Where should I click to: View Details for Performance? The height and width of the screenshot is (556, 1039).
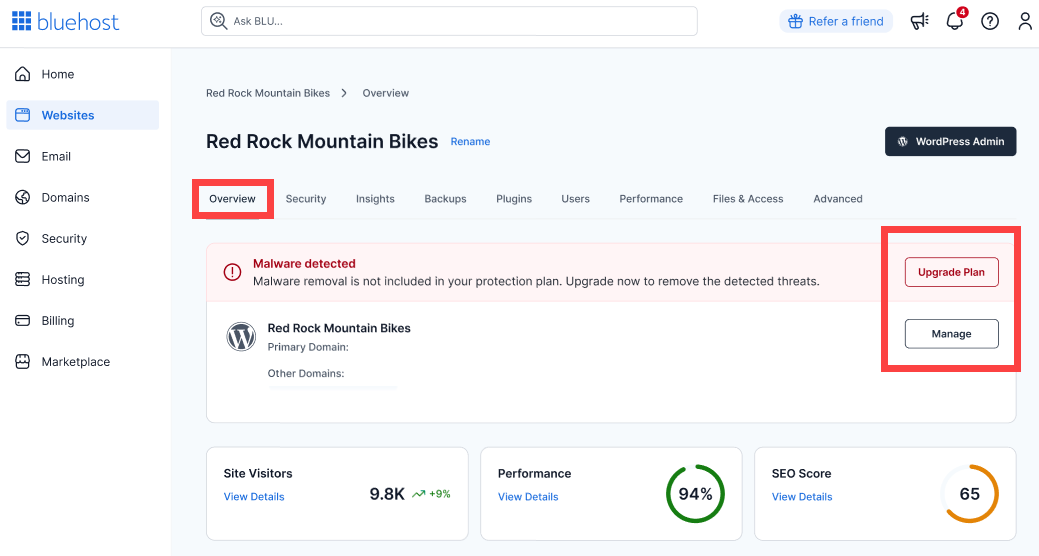(x=528, y=496)
